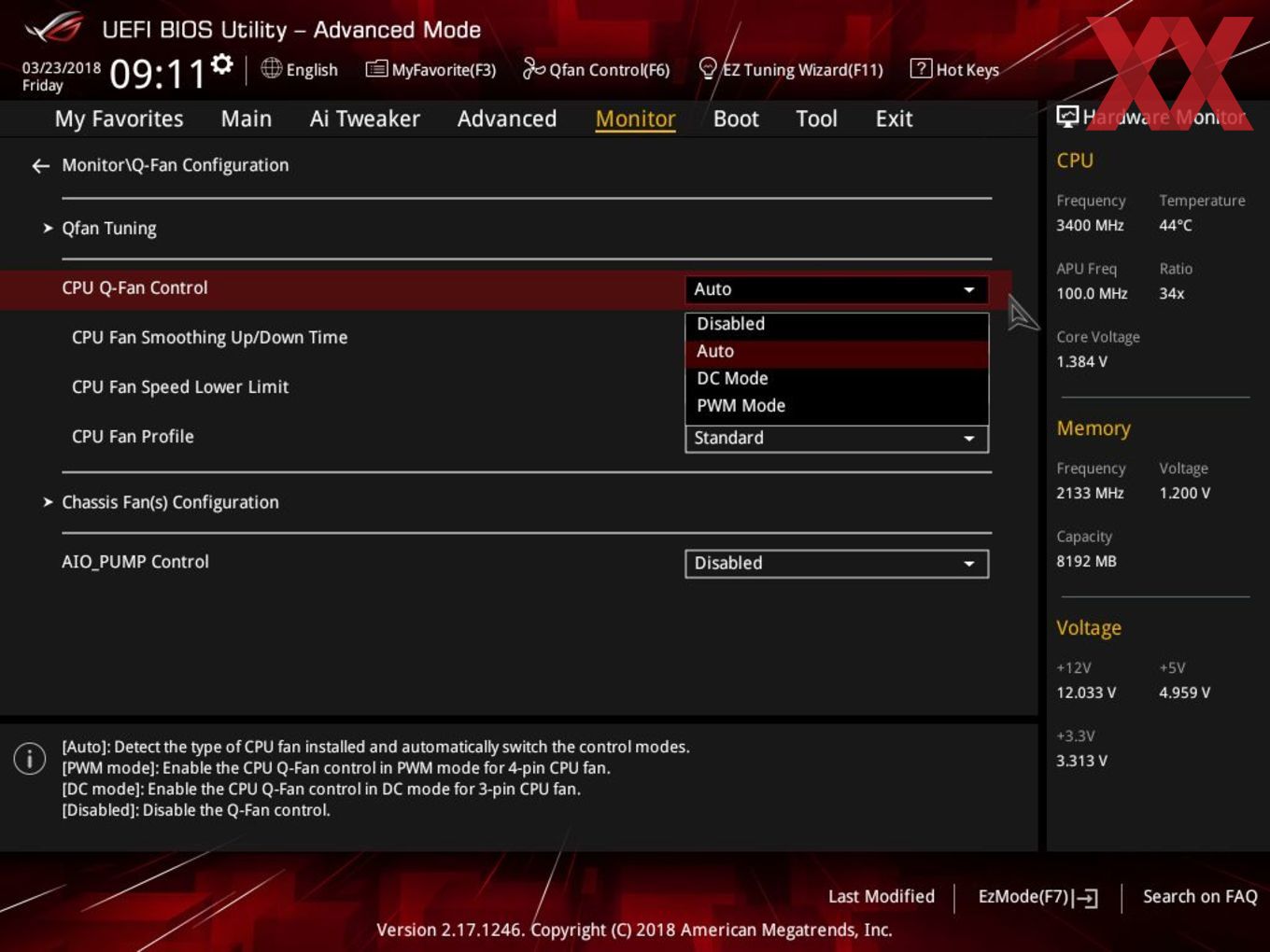
Task: Click CPU frequency 3400 MHz value
Action: (x=1090, y=226)
